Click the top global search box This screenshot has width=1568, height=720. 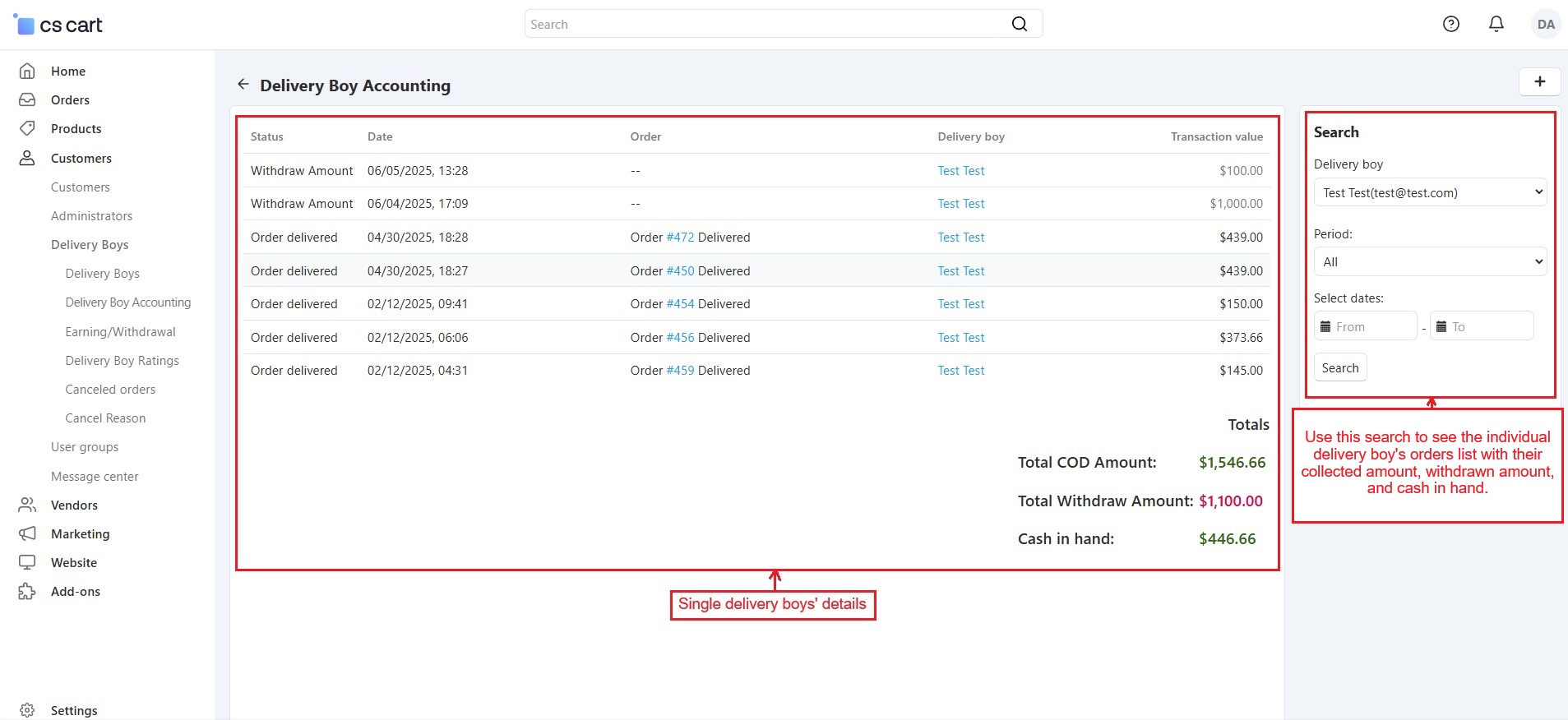(765, 24)
